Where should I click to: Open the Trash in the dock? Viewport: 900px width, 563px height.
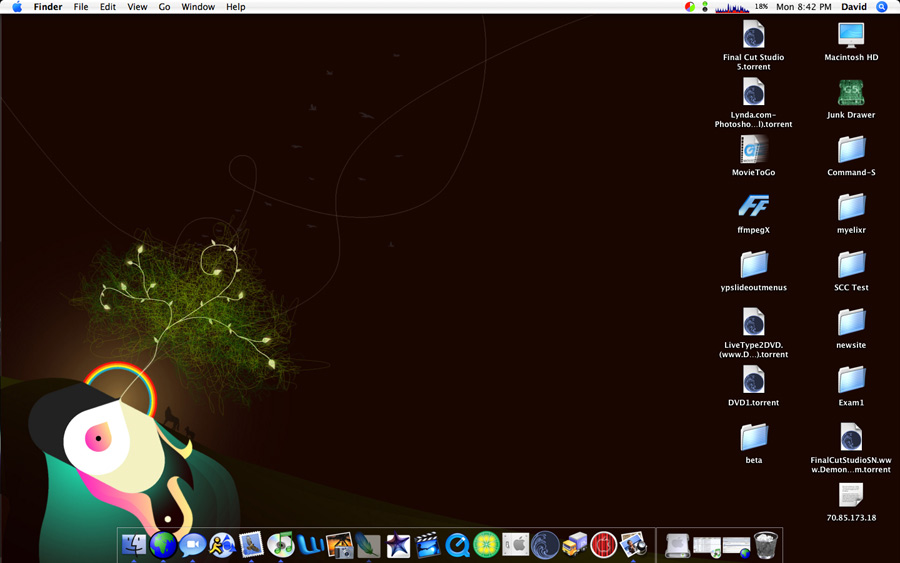(x=766, y=545)
